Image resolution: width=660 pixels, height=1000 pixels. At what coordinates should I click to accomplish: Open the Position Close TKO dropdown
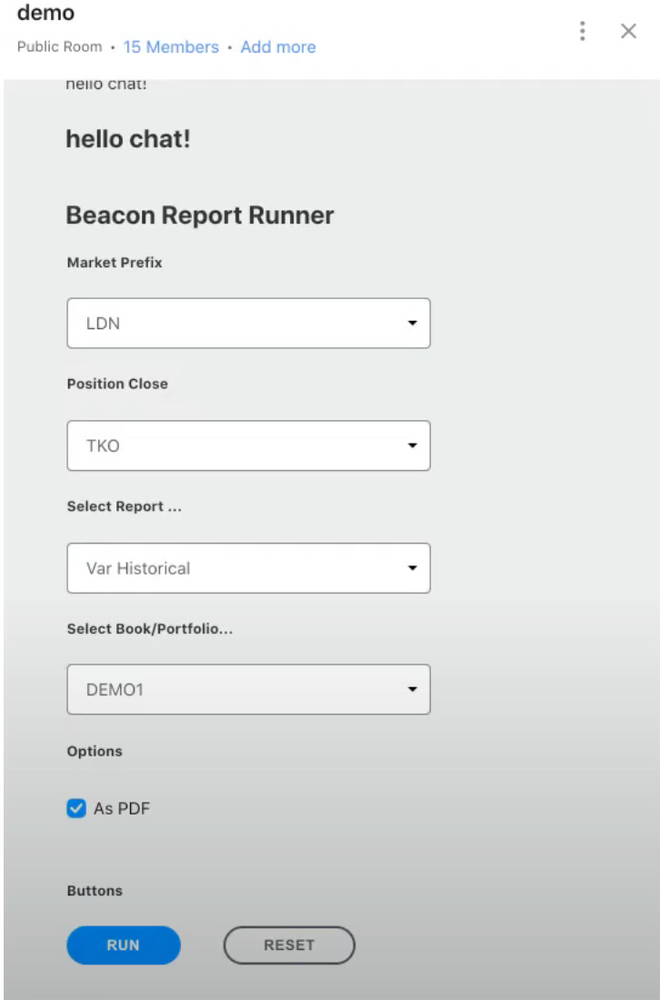(249, 446)
